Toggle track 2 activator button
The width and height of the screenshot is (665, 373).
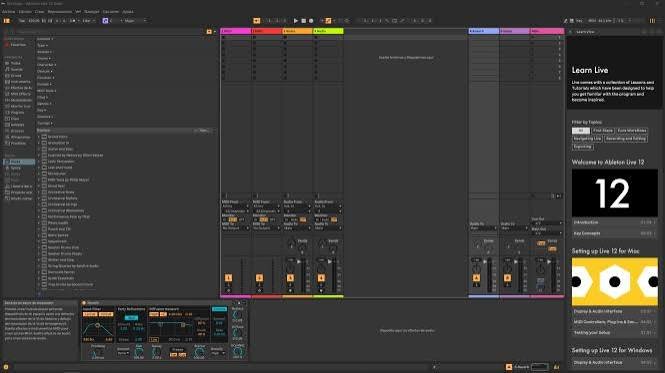(x=259, y=278)
